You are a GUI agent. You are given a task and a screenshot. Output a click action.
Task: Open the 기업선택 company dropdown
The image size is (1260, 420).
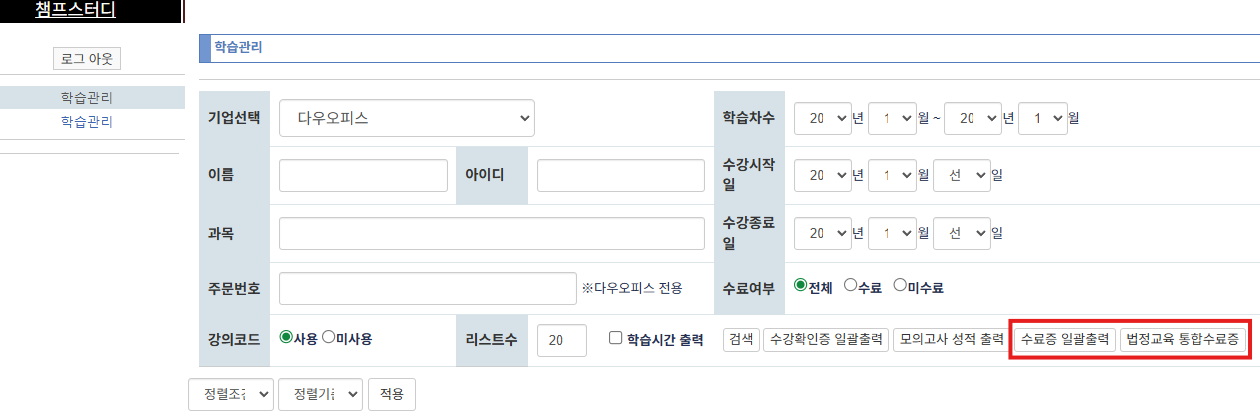407,118
